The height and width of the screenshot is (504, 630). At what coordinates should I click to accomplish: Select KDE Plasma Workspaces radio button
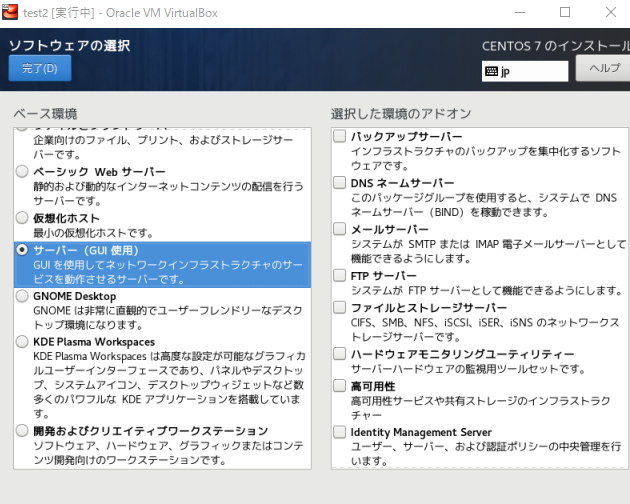click(22, 342)
